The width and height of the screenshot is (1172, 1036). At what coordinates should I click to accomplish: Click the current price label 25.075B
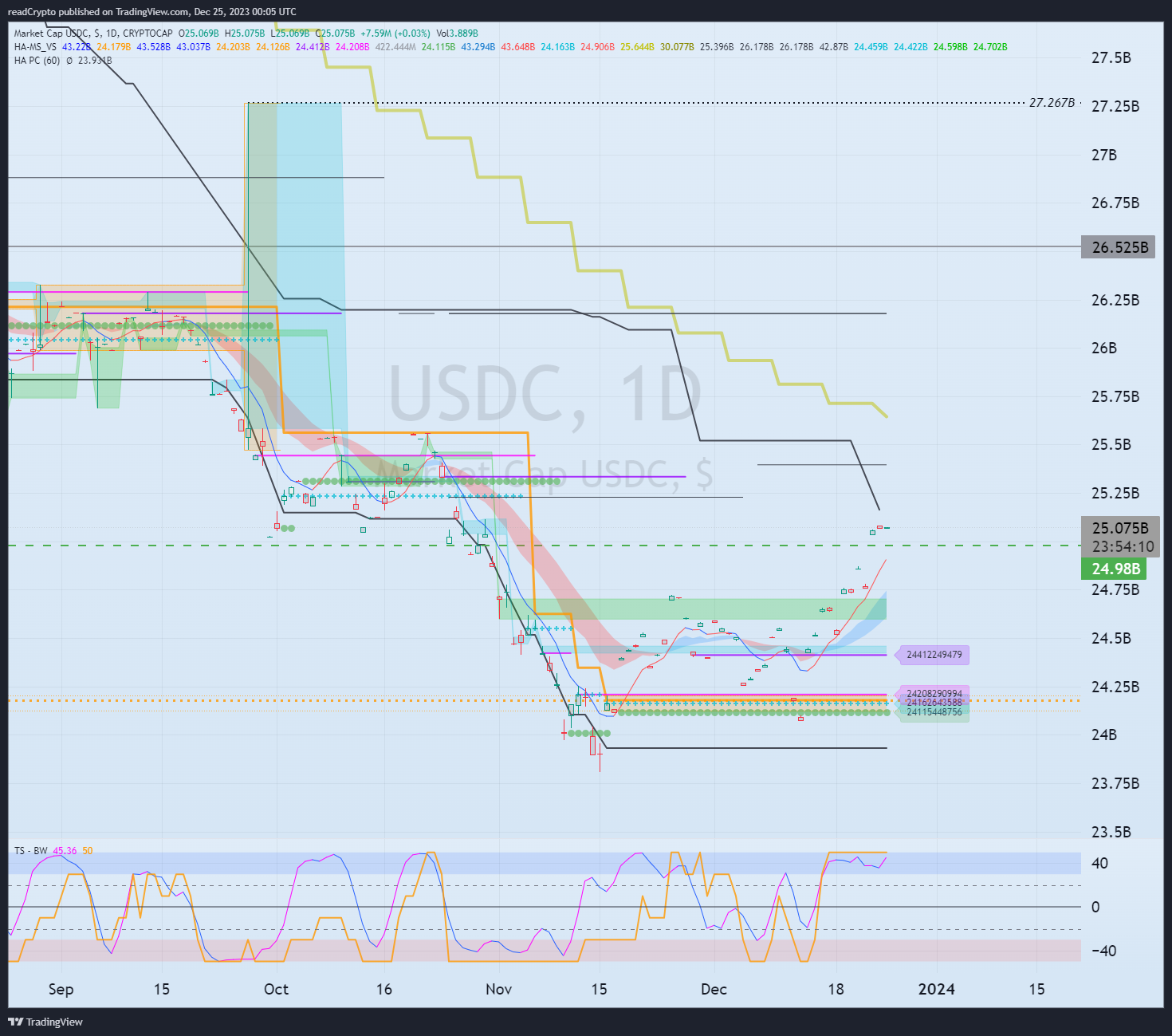pos(1120,528)
